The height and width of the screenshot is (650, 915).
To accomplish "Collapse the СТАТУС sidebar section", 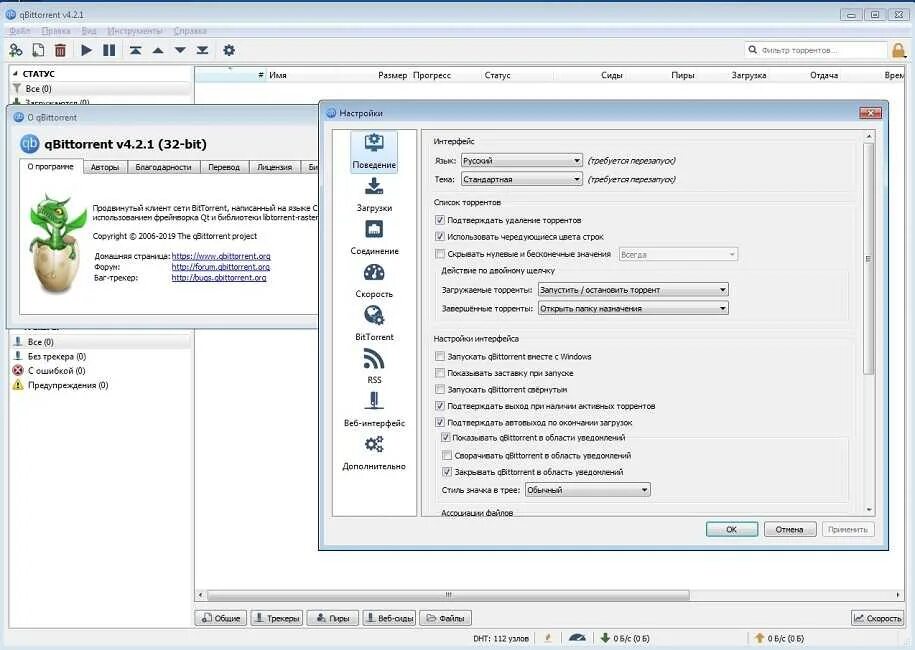I will pyautogui.click(x=16, y=74).
